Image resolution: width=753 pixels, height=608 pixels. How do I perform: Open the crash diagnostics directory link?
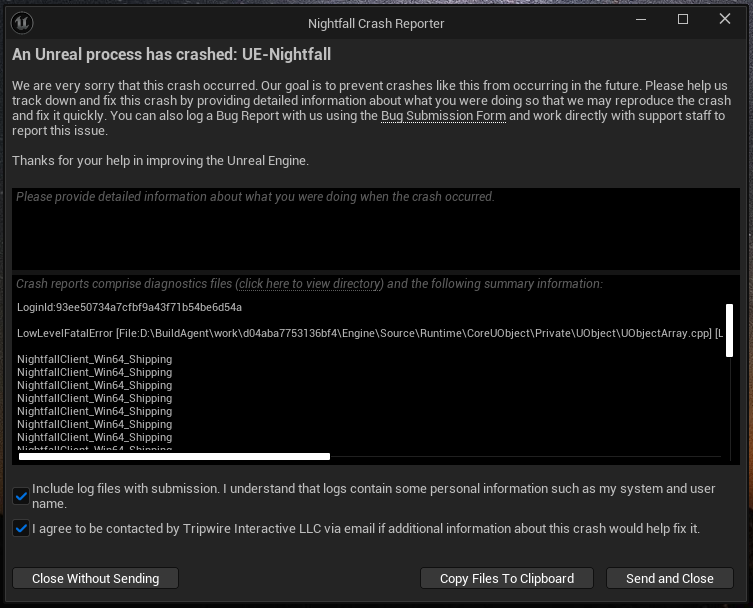point(310,284)
